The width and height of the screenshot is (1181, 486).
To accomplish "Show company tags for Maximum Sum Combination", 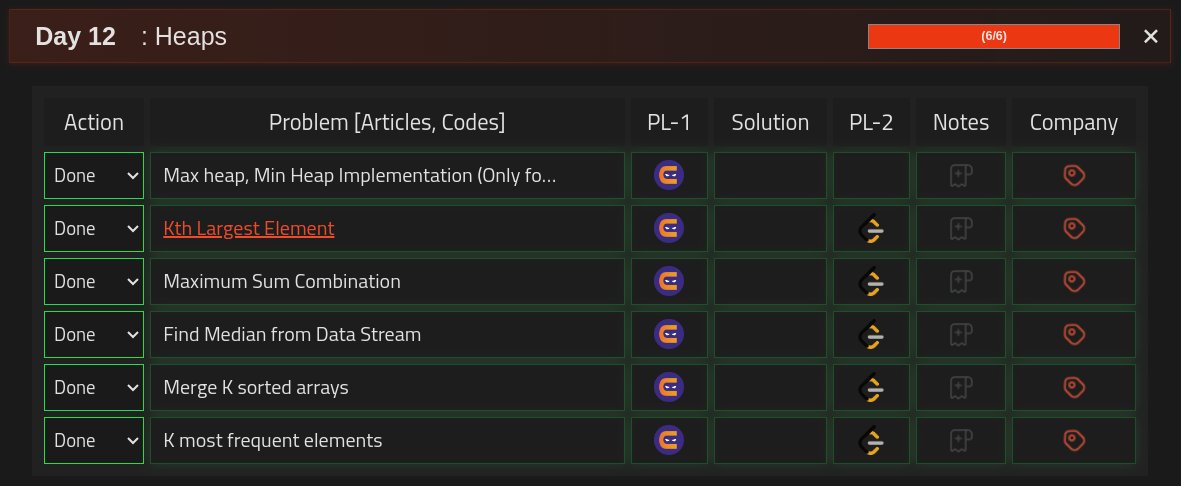I will click(1073, 281).
